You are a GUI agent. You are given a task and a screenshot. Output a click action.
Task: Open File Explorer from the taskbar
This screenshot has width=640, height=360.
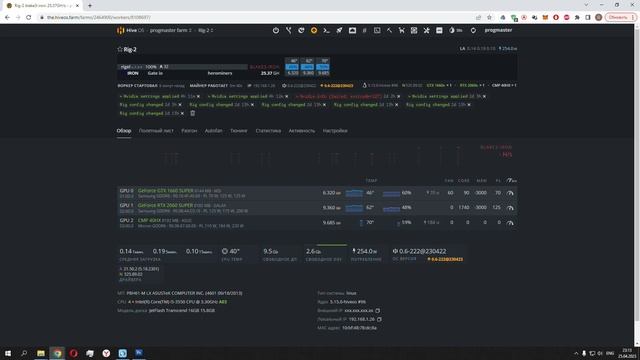click(x=41, y=353)
